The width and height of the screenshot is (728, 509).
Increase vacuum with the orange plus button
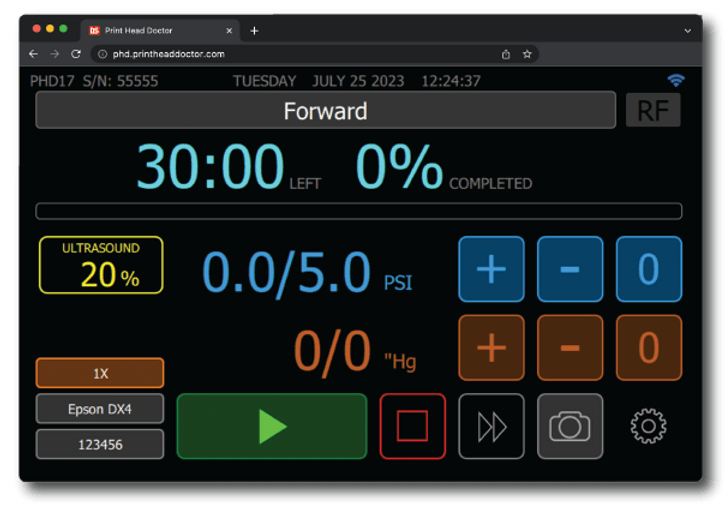point(491,348)
